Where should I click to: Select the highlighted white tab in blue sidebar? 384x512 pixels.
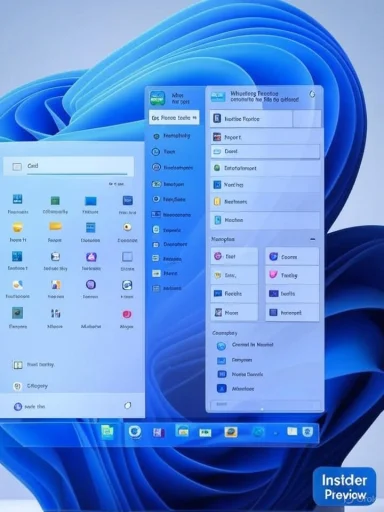tap(174, 118)
